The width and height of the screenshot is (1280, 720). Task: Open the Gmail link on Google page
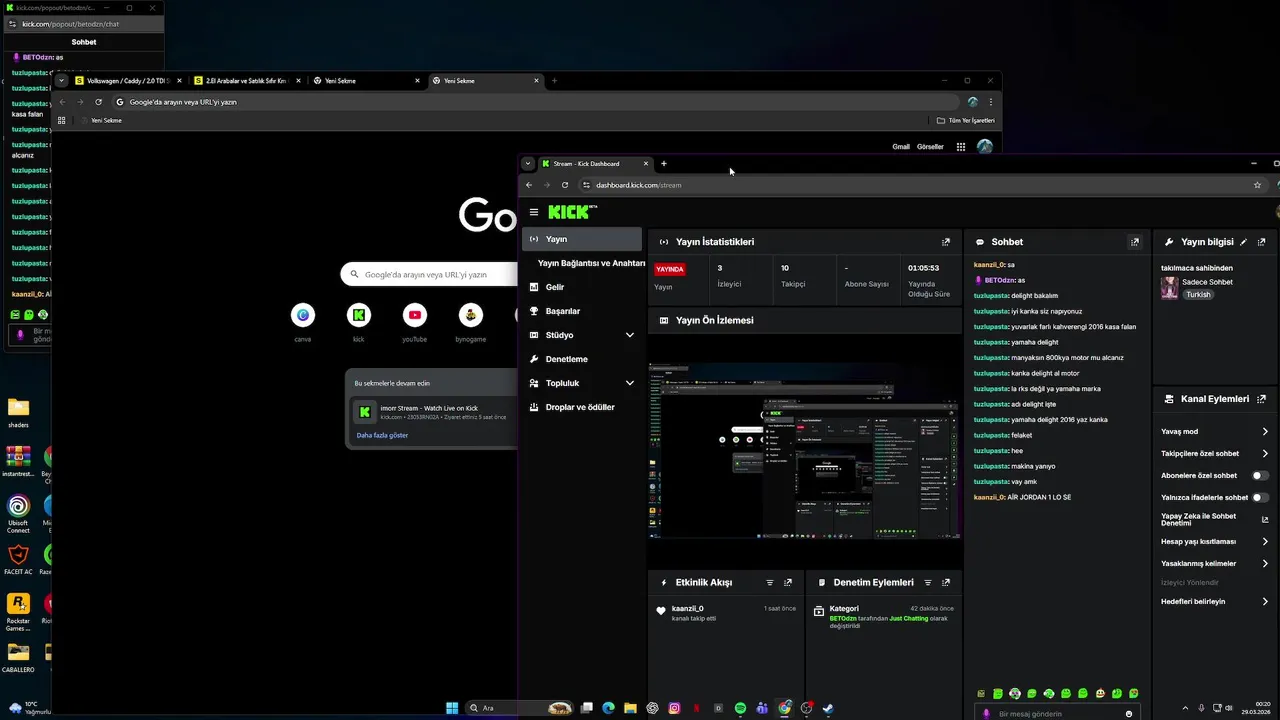click(901, 147)
